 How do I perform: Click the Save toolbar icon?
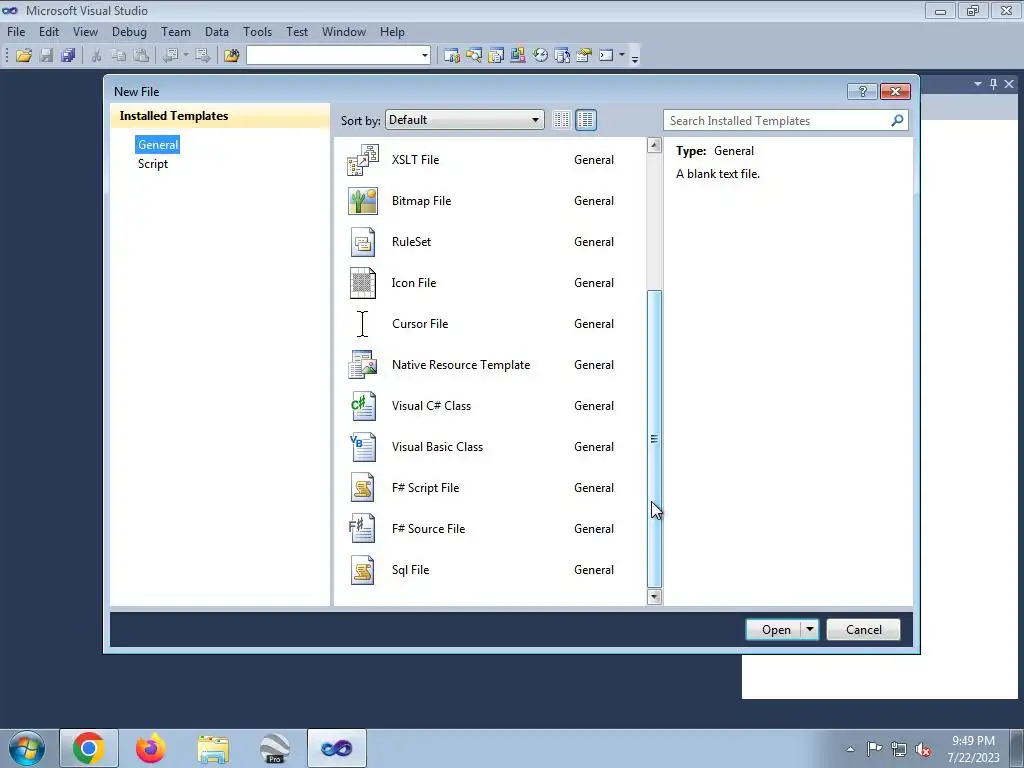[46, 56]
